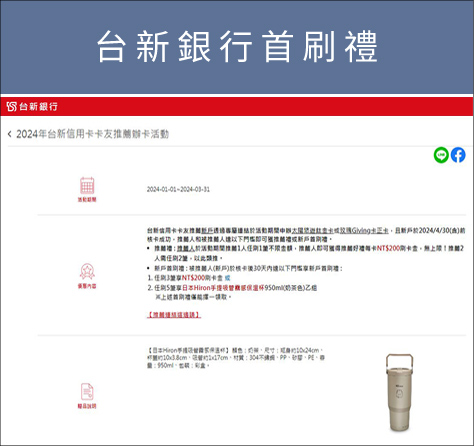Click the document gift description icon
474x446 pixels.
(87, 392)
